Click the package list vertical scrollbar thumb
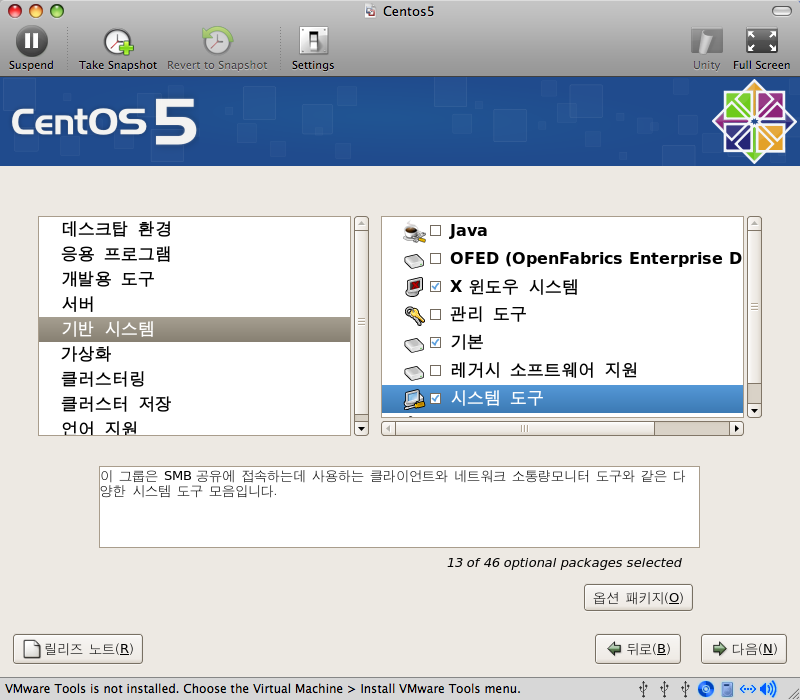The height and width of the screenshot is (700, 800). click(754, 307)
